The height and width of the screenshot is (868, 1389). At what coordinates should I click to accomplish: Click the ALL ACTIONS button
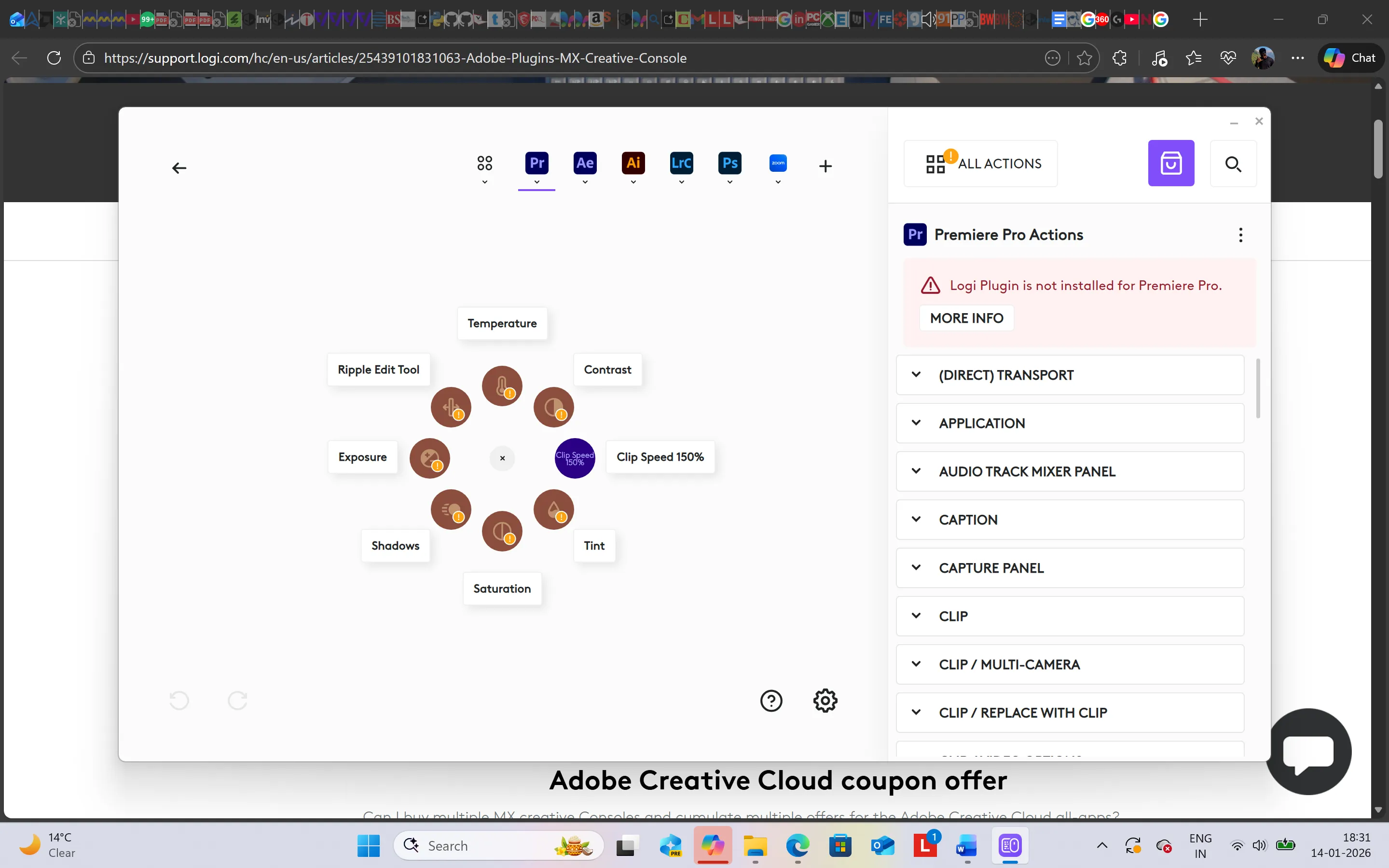point(981,164)
